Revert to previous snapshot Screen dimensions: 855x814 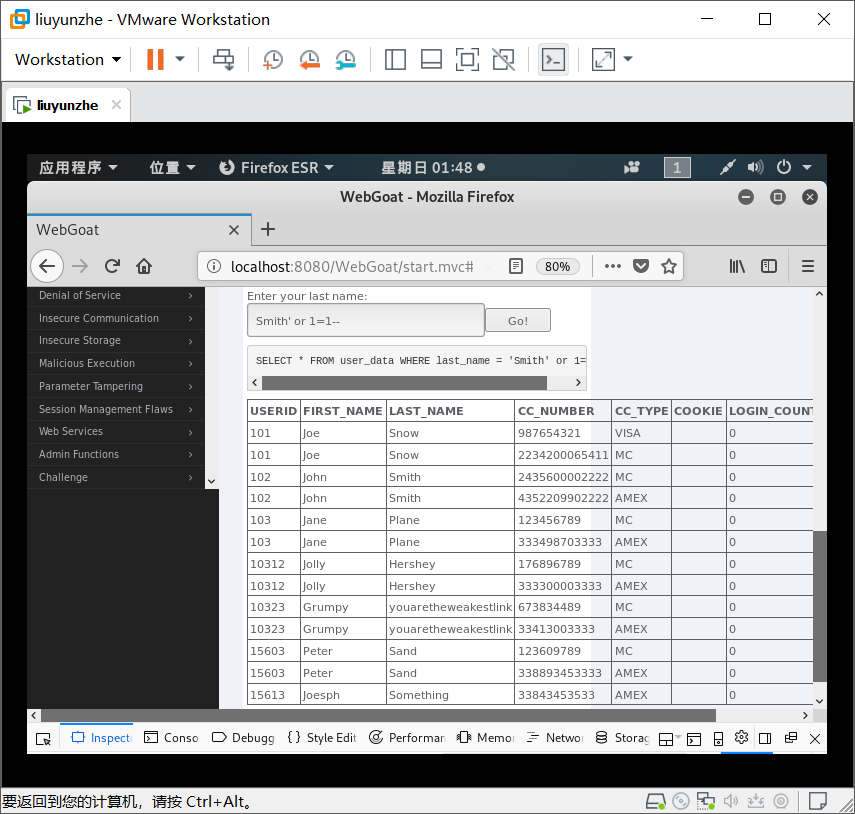309,59
